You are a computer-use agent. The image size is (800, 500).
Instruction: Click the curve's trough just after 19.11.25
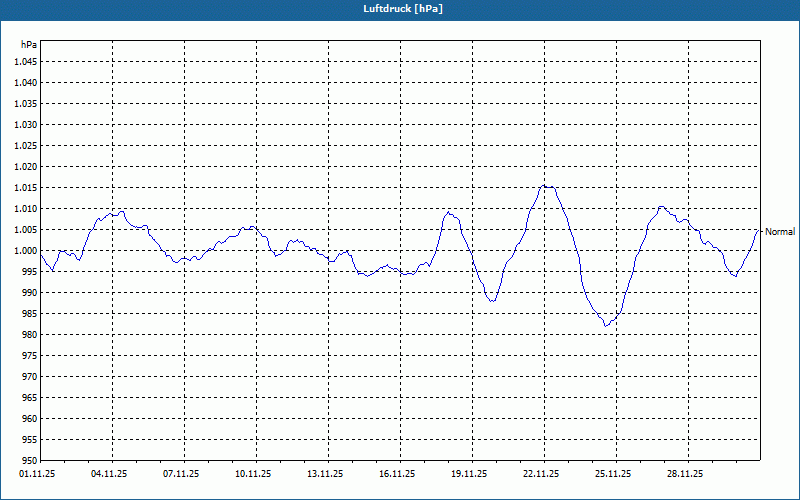pyautogui.click(x=492, y=301)
